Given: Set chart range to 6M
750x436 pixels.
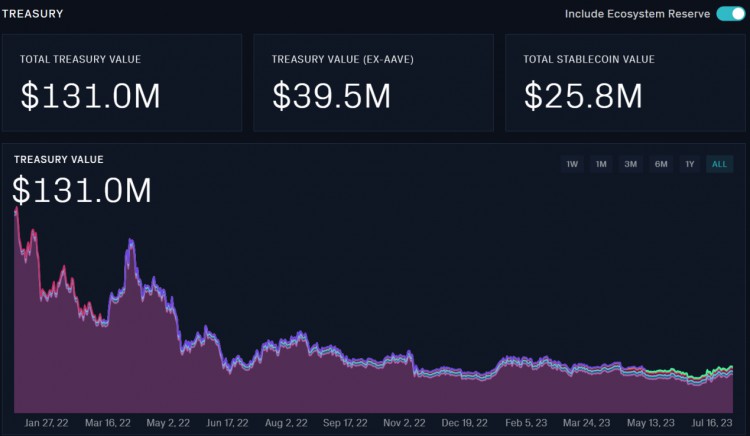Looking at the screenshot, I should tap(661, 164).
